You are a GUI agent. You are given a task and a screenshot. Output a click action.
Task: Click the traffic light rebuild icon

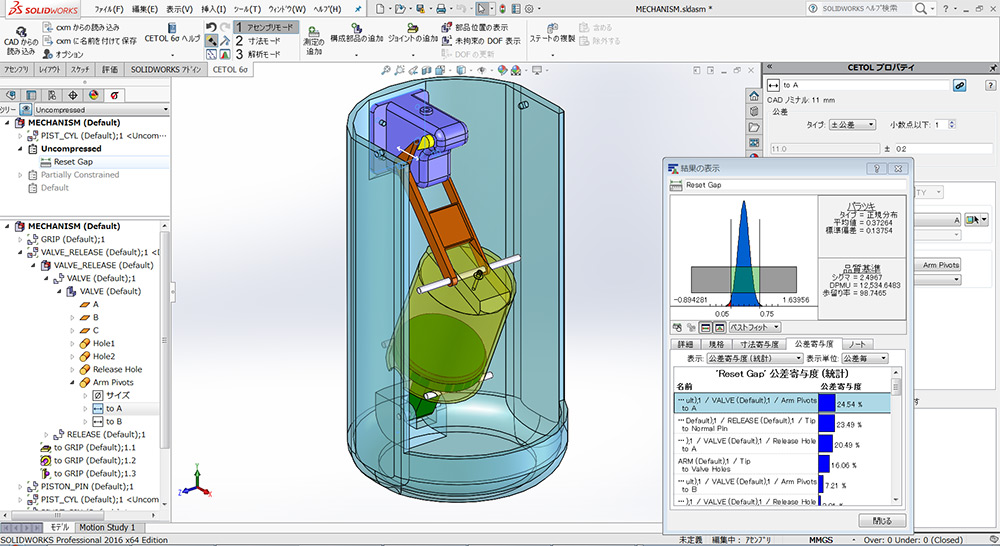coord(503,9)
